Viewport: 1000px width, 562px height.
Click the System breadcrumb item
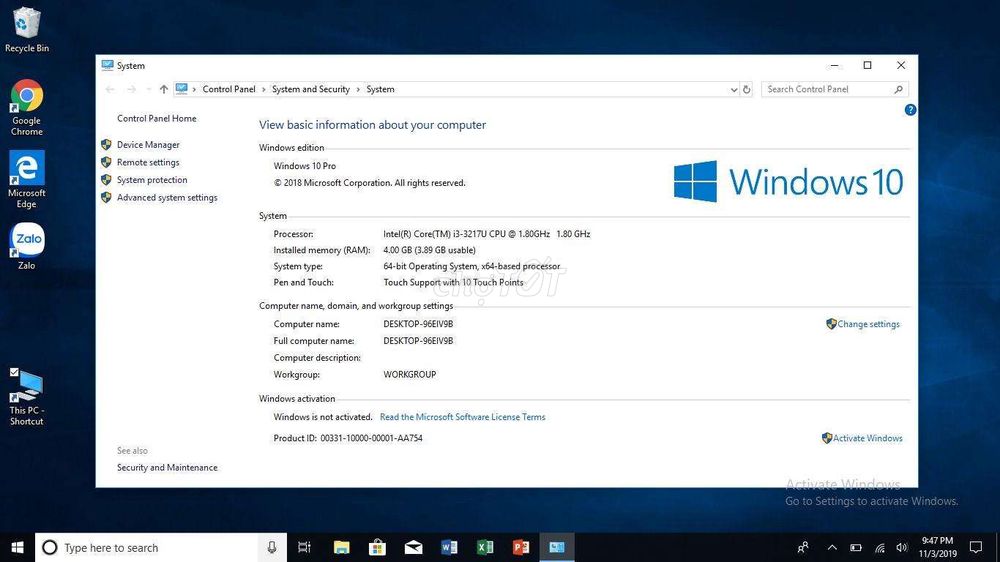pos(380,89)
